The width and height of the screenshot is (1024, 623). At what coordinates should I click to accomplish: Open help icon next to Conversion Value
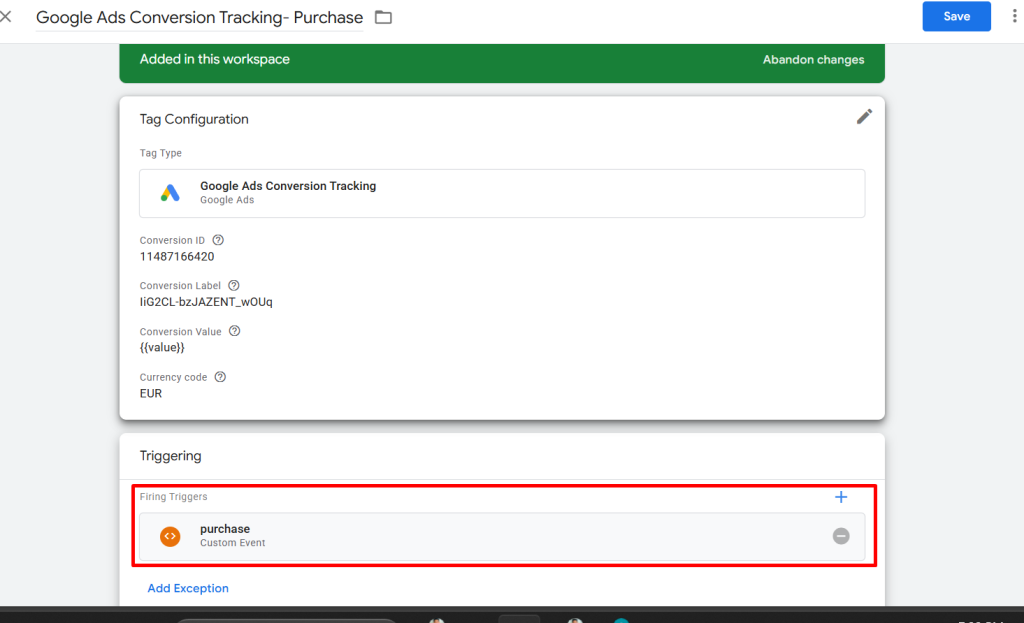click(234, 331)
